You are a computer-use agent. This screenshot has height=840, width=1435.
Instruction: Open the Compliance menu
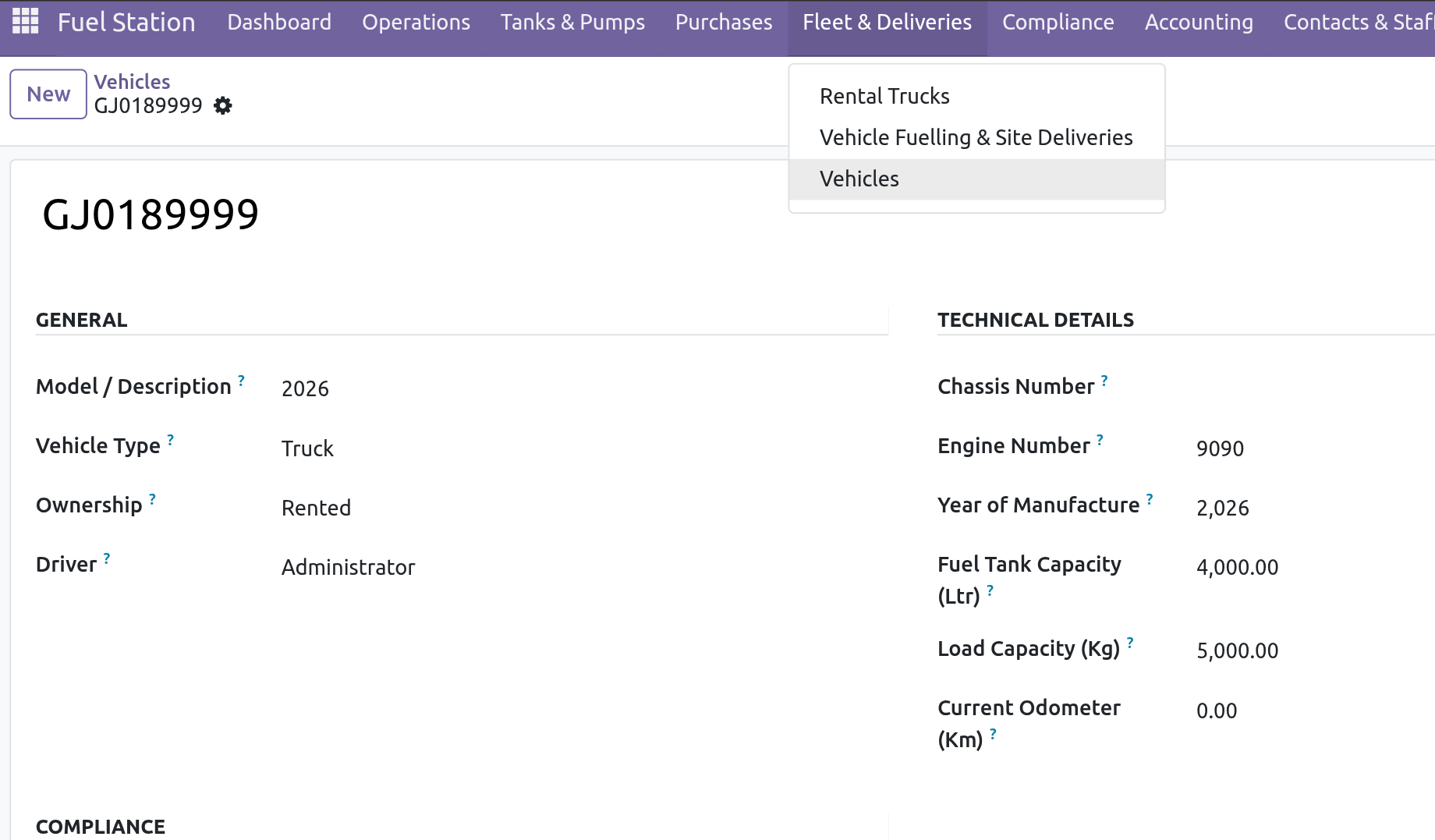point(1058,22)
